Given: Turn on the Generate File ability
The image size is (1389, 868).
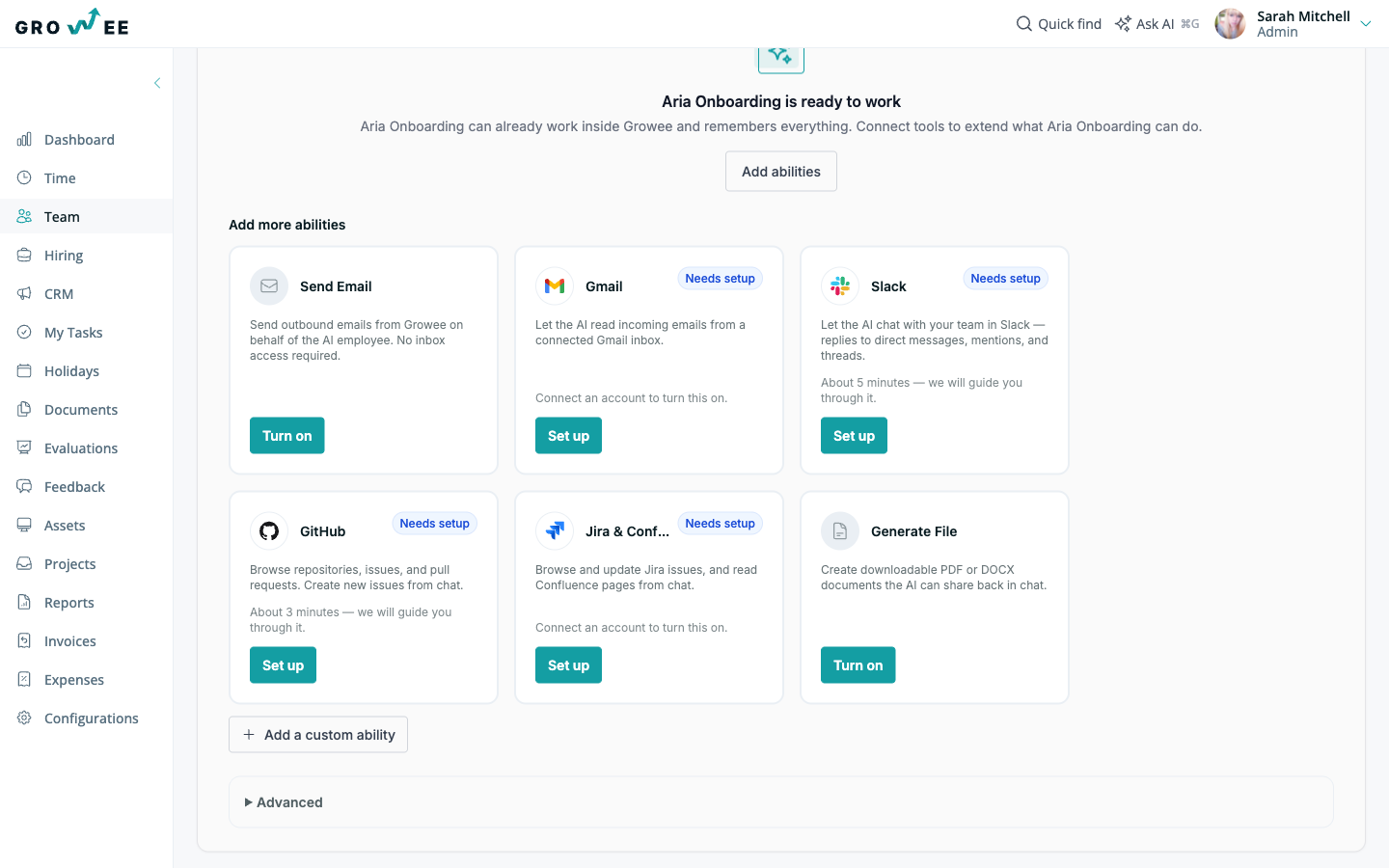Looking at the screenshot, I should click(858, 665).
